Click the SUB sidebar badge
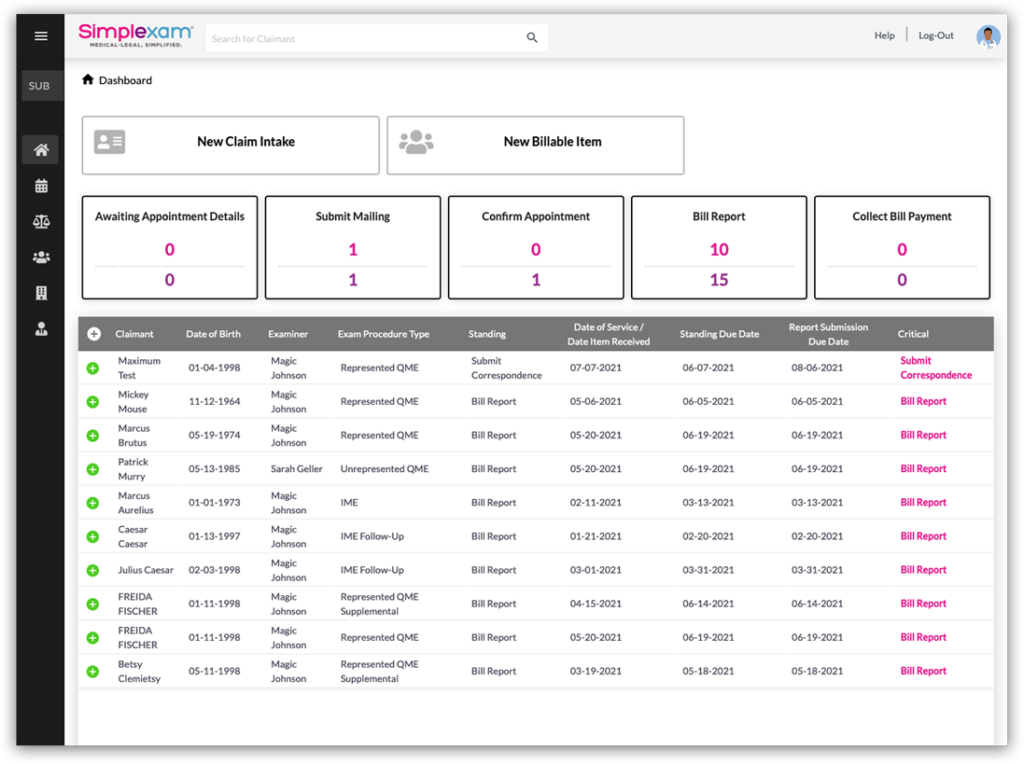 [40, 86]
